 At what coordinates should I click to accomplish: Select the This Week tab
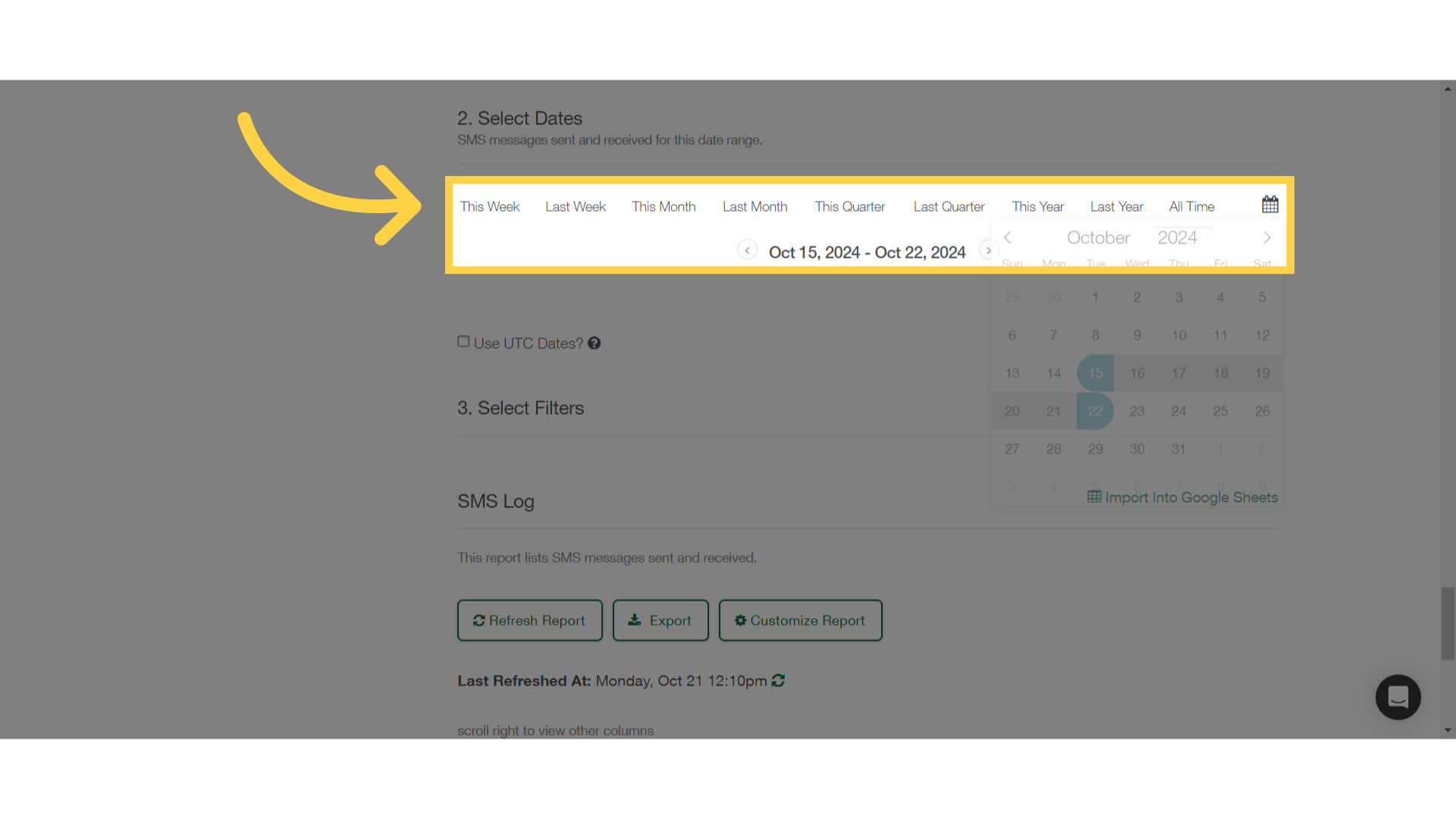[490, 206]
